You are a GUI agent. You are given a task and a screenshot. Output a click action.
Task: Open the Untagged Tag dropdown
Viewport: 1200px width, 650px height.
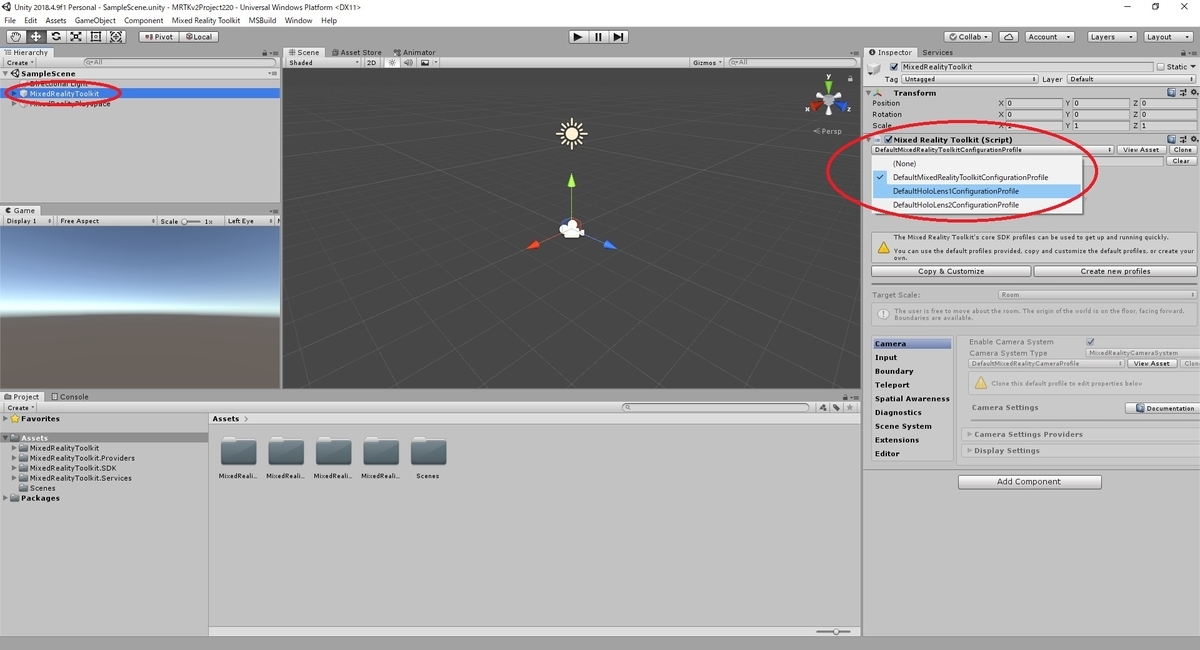[970, 79]
